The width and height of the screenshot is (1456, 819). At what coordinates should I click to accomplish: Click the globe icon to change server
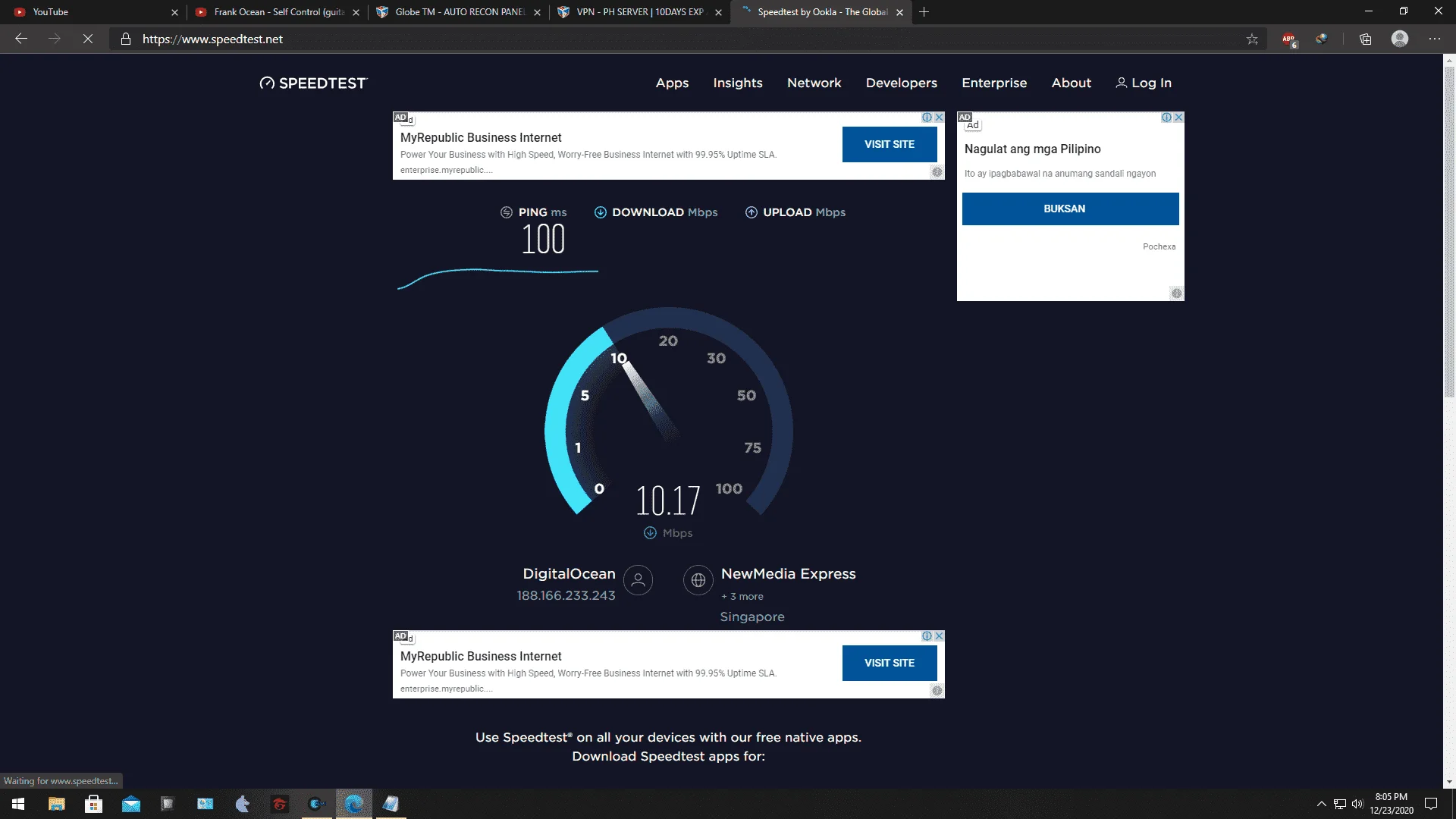pos(698,580)
